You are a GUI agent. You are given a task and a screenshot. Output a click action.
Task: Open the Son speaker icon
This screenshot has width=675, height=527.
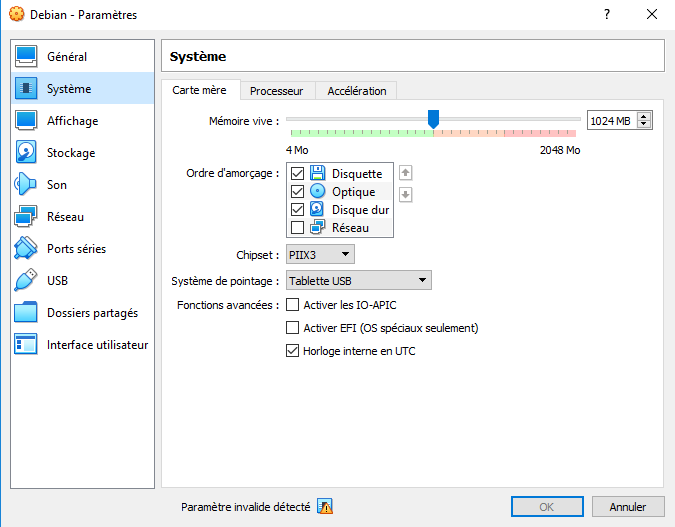click(x=25, y=184)
